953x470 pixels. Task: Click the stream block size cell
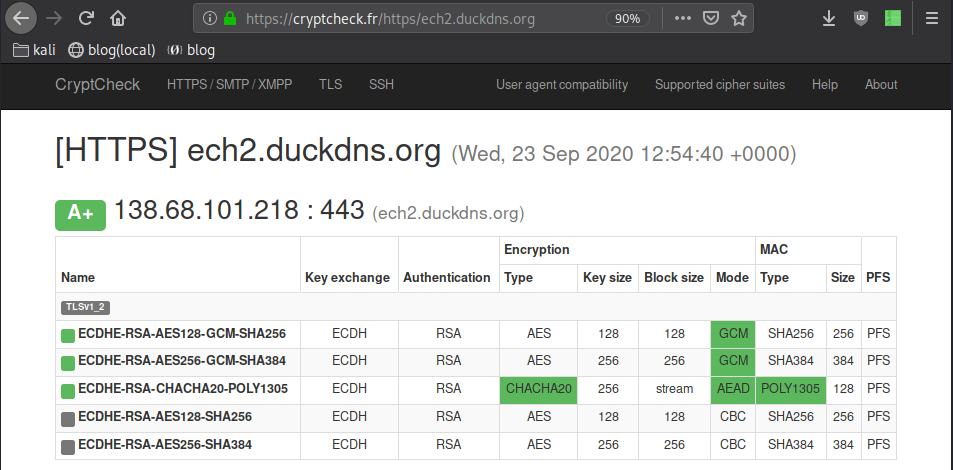coord(674,390)
